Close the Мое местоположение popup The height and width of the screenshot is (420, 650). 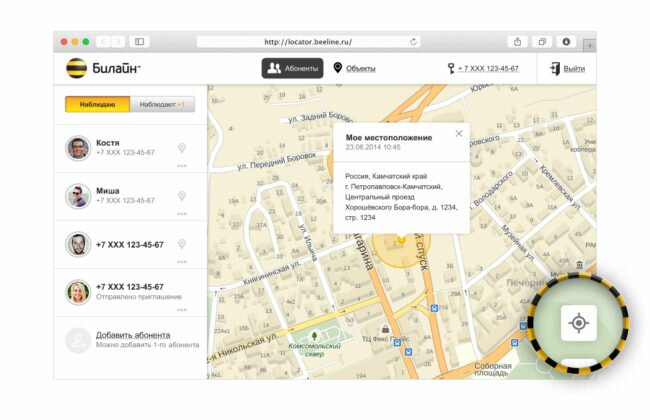(459, 134)
